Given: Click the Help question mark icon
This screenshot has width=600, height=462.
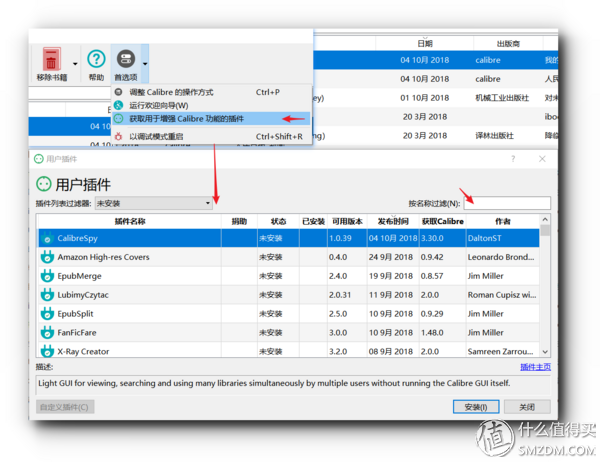Looking at the screenshot, I should point(96,59).
